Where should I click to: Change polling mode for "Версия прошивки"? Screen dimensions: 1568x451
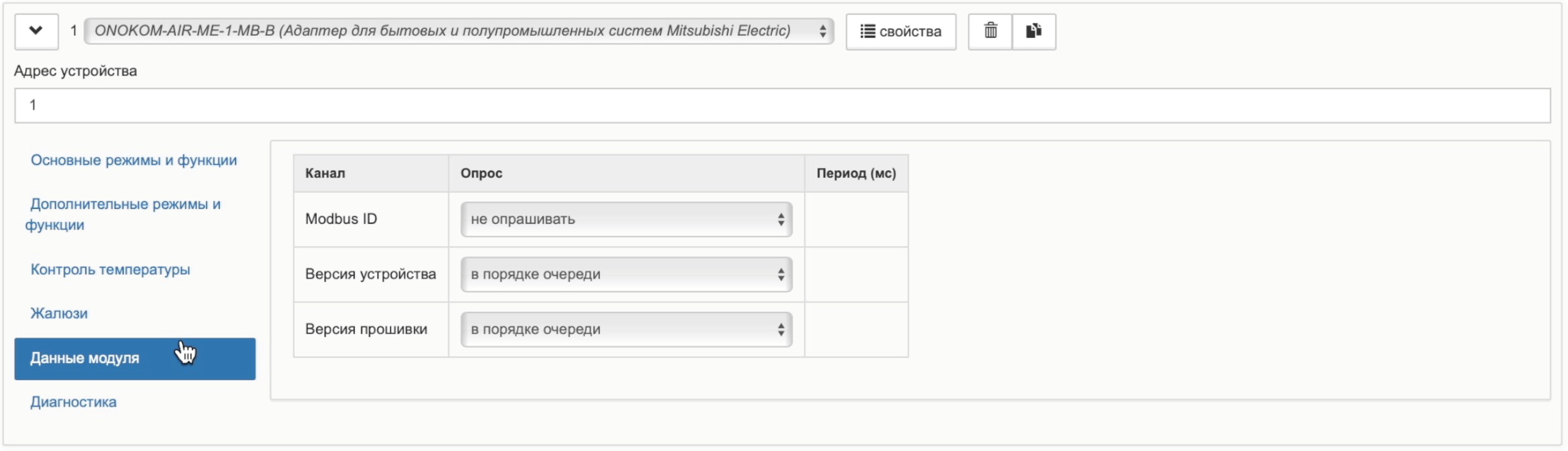626,329
